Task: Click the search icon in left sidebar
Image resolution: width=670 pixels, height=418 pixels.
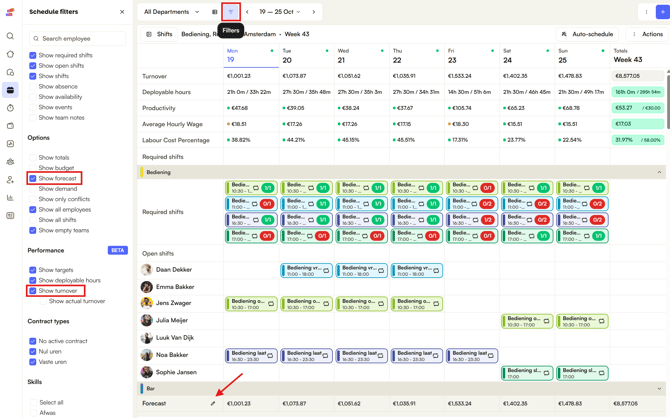Action: (10, 36)
